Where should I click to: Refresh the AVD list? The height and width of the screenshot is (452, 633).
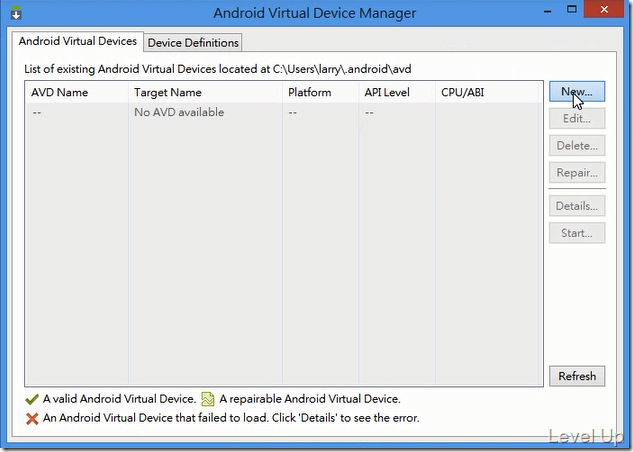coord(577,376)
